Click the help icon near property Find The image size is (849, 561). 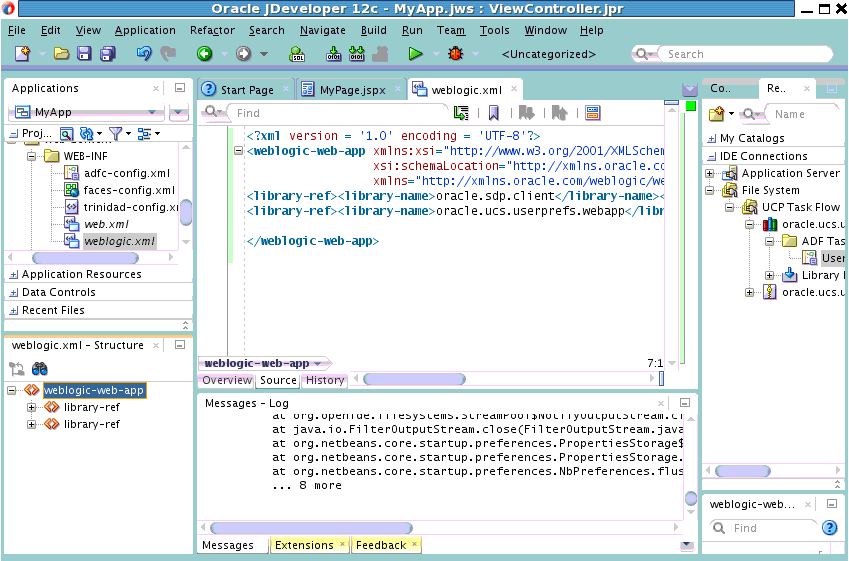point(830,527)
